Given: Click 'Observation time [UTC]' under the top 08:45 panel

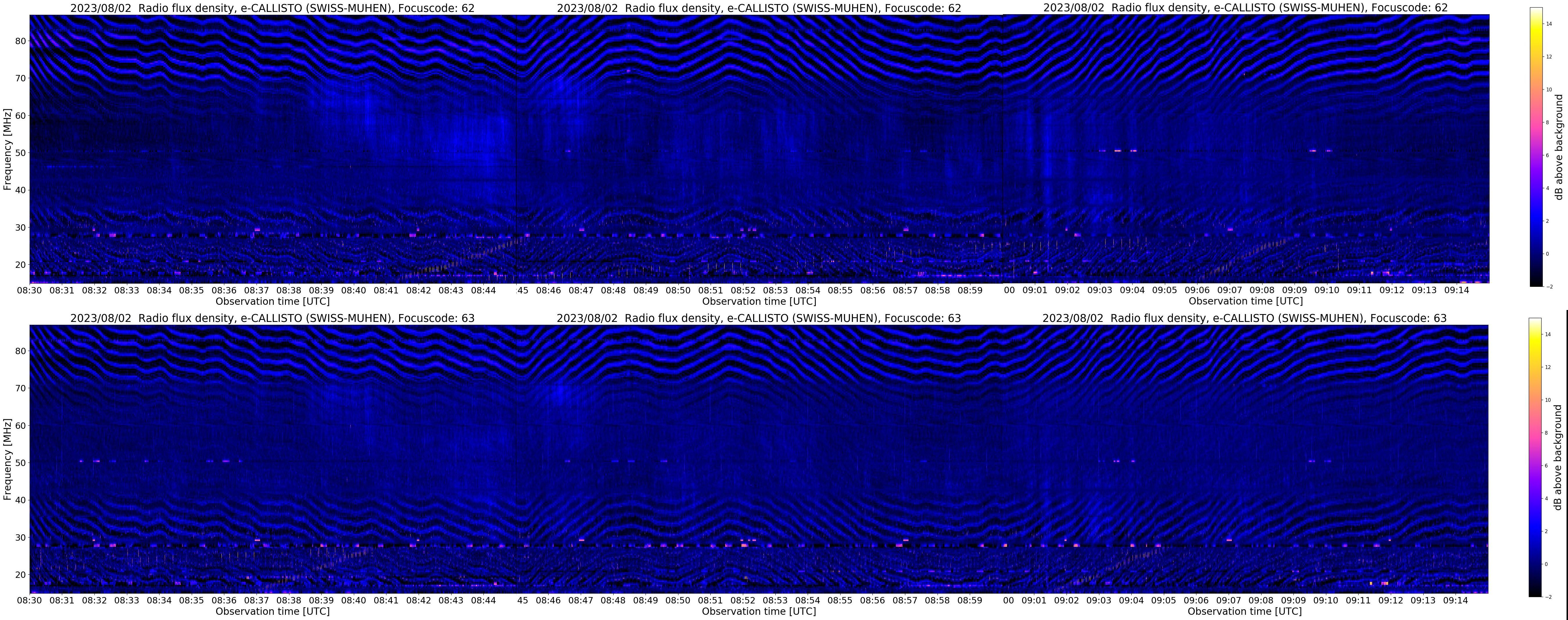Looking at the screenshot, I should [x=759, y=301].
